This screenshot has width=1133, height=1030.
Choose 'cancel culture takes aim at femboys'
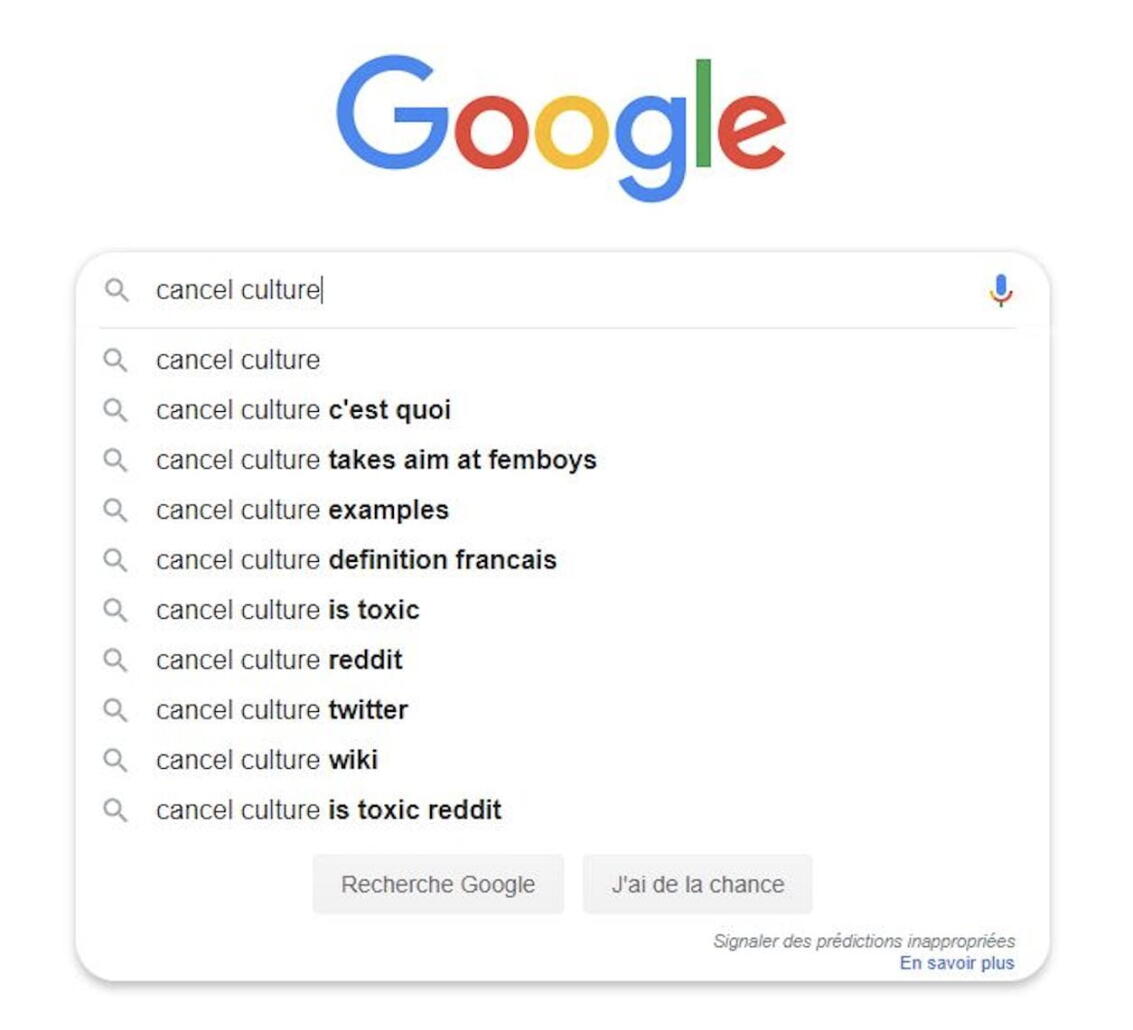tap(376, 460)
